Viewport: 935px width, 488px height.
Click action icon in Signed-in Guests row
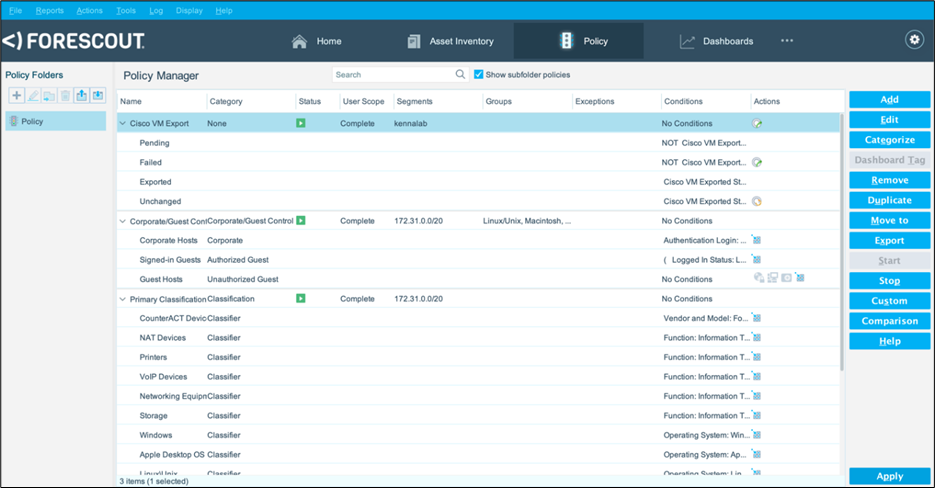tap(756, 259)
